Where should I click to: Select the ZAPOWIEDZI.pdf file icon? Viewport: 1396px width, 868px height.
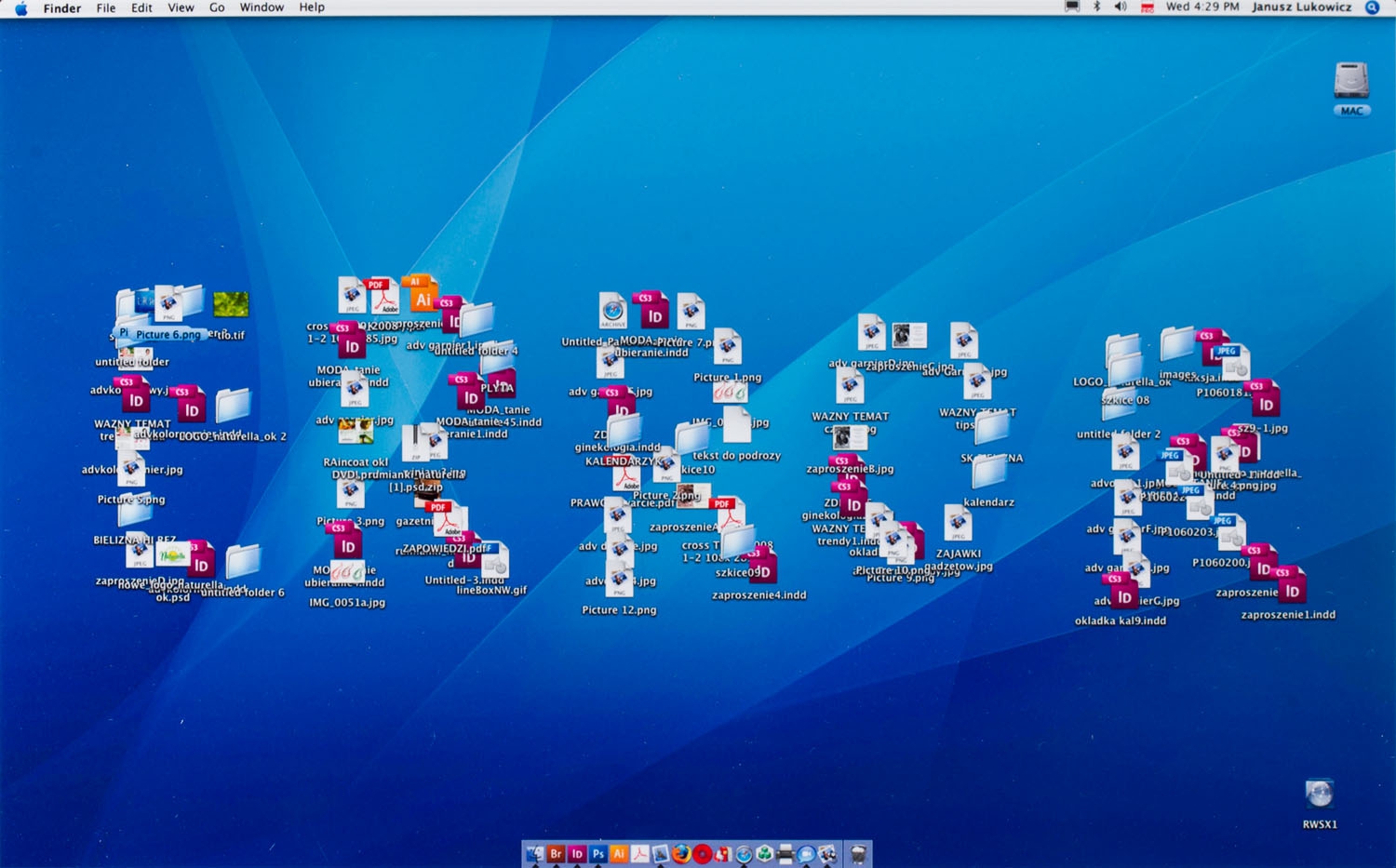449,519
